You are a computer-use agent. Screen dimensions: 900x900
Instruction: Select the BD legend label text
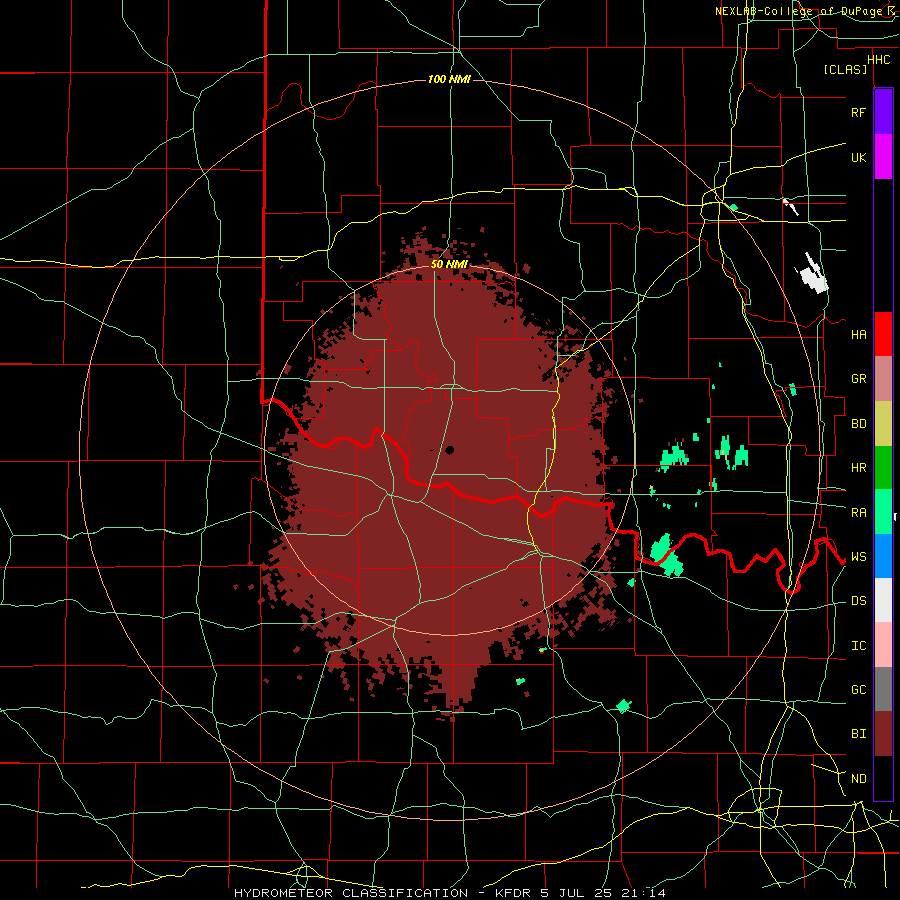(858, 424)
